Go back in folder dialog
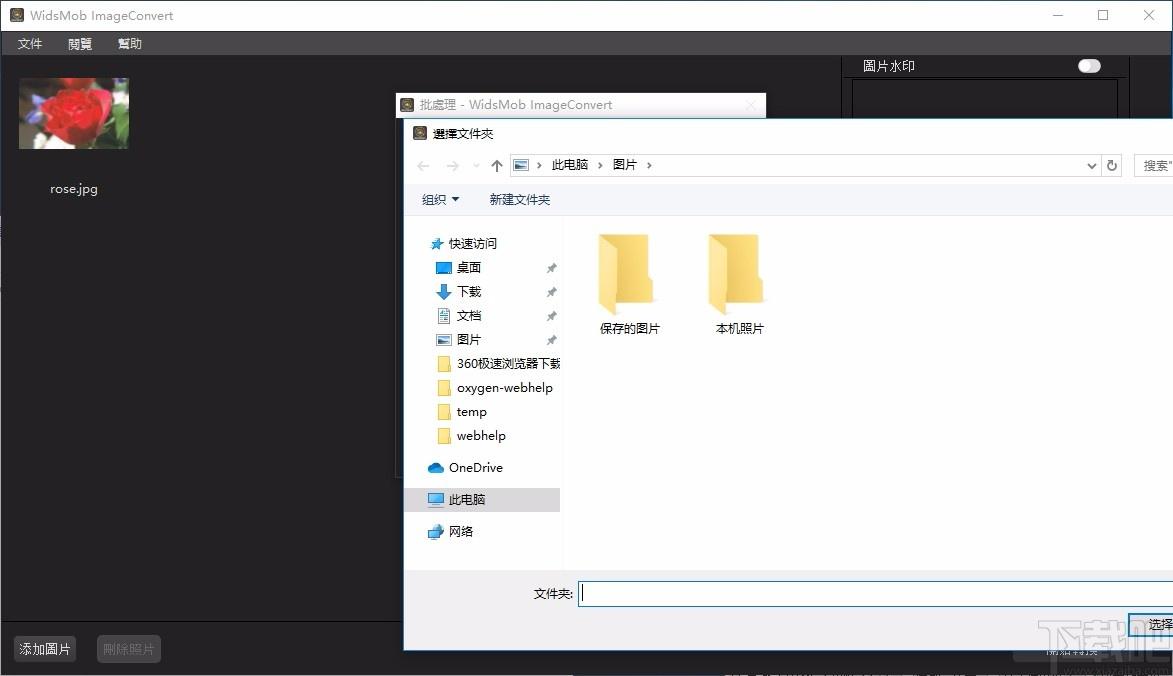Screen dimensions: 1173x676 tap(423, 165)
